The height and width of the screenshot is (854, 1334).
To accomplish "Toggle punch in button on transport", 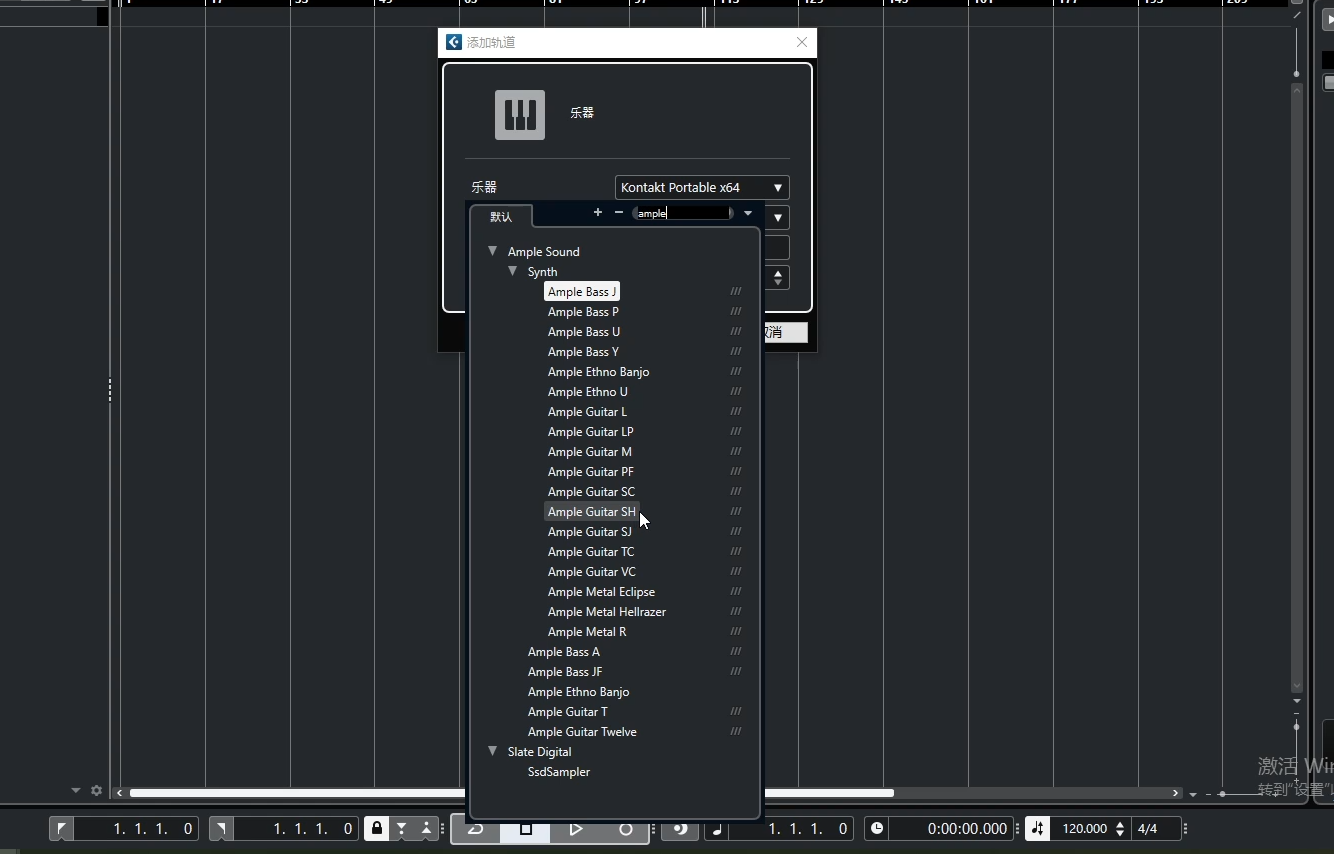I will [401, 828].
